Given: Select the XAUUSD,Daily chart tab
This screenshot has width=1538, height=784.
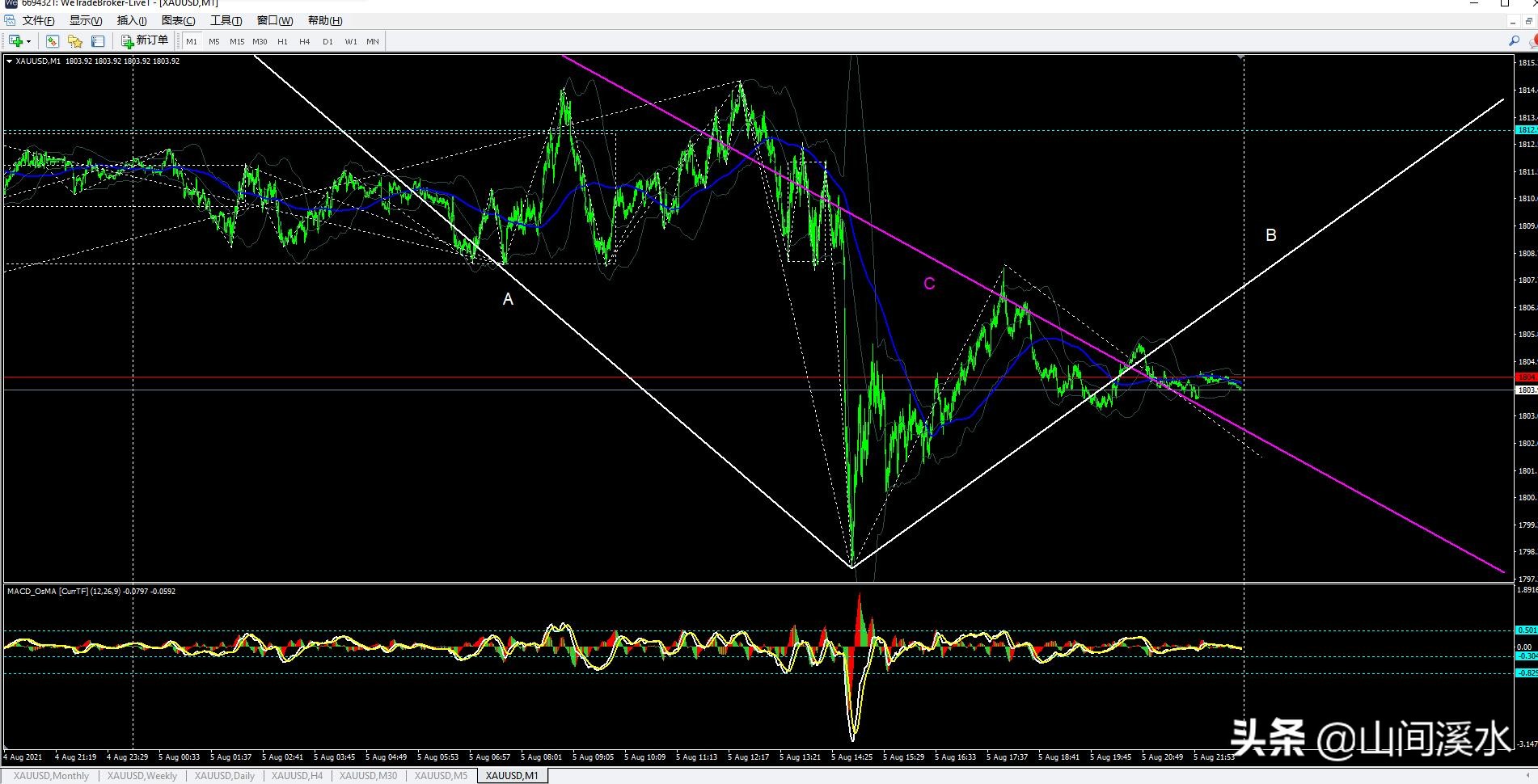Looking at the screenshot, I should click(225, 776).
